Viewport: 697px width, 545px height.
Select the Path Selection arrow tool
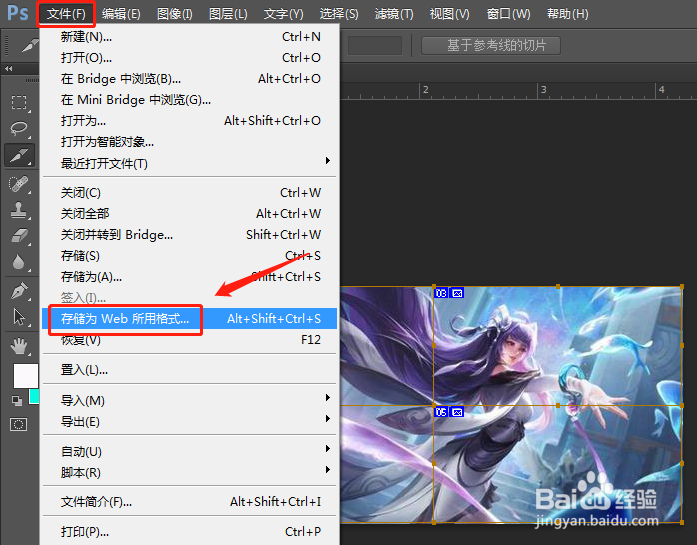coord(19,317)
